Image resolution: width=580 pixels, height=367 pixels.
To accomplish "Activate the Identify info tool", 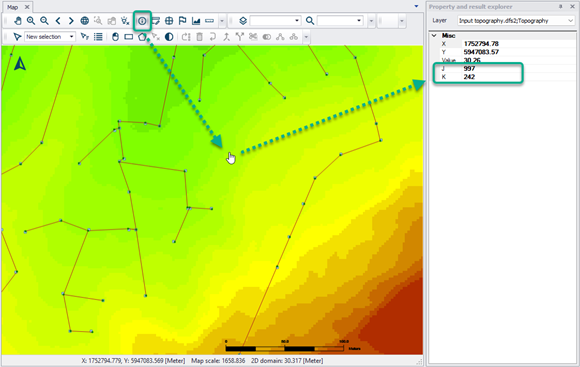I will tap(142, 21).
